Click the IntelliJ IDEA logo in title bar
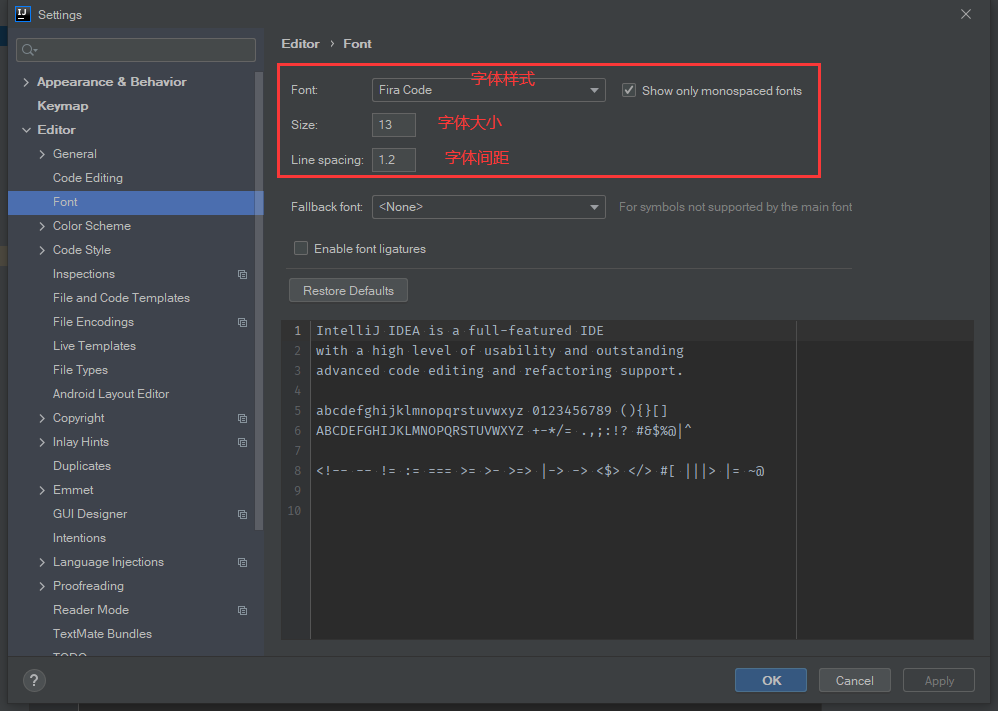This screenshot has width=998, height=711. [23, 14]
